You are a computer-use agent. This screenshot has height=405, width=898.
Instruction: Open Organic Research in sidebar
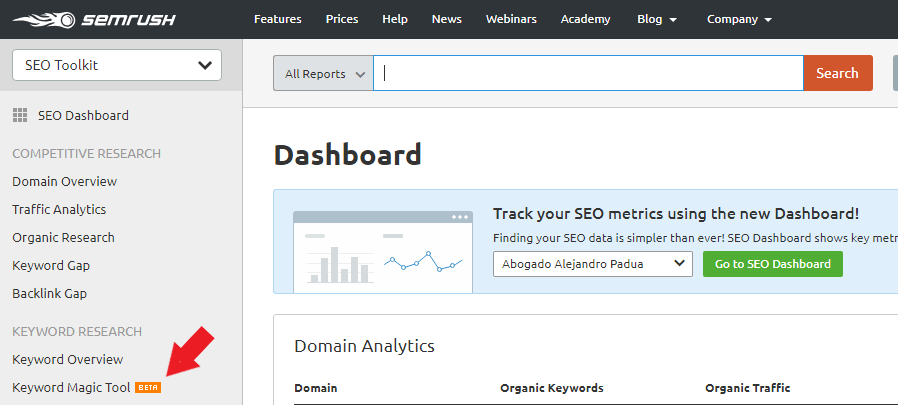click(64, 238)
